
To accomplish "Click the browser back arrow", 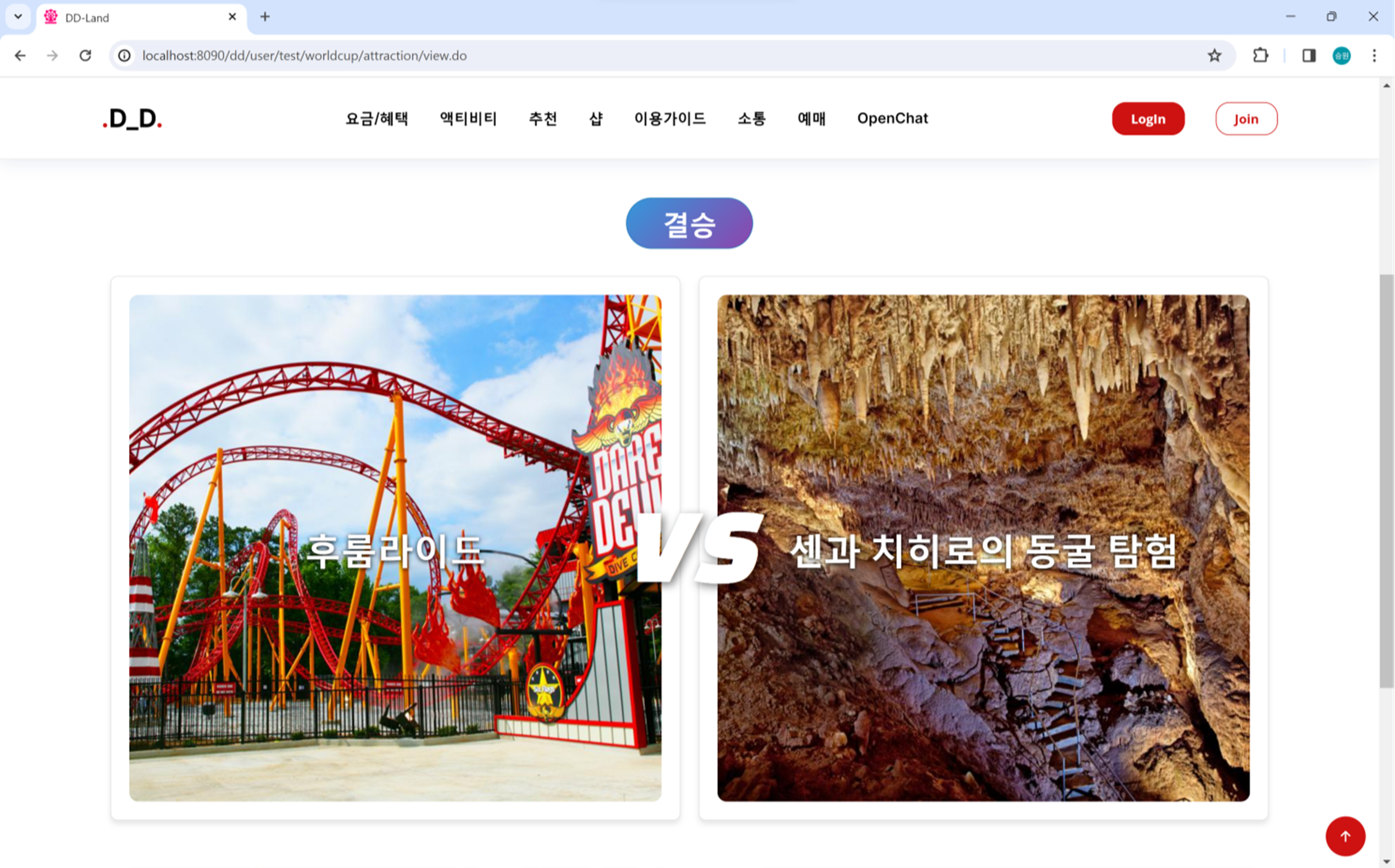I will click(x=20, y=56).
